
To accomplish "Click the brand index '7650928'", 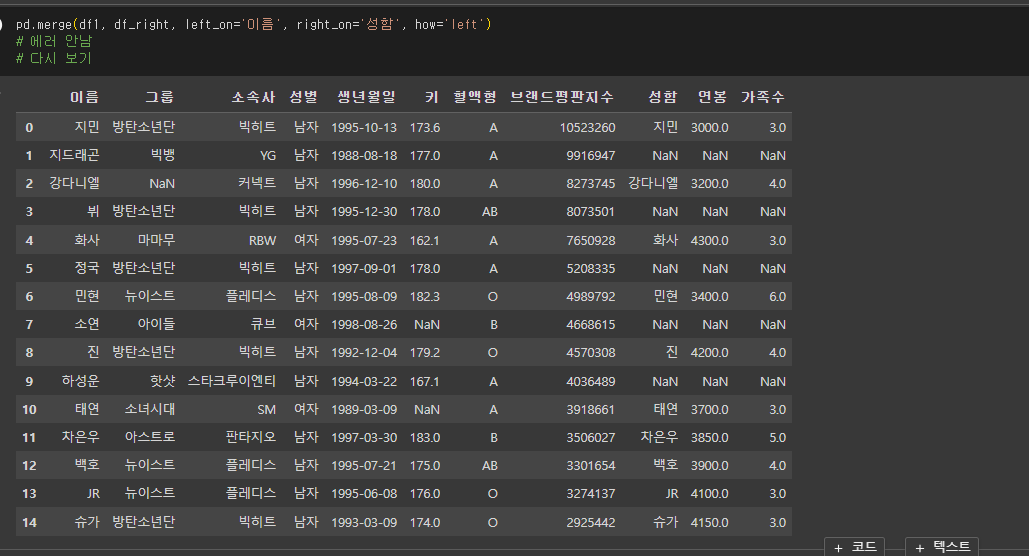I will [591, 240].
